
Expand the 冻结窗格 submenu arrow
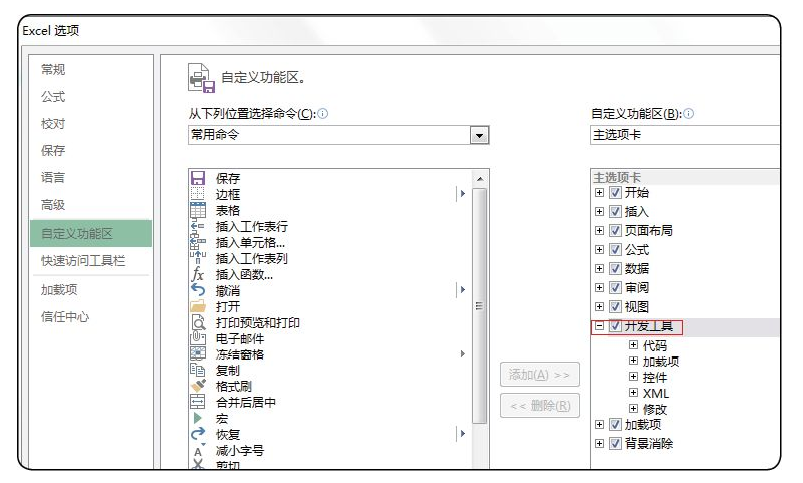[462, 353]
